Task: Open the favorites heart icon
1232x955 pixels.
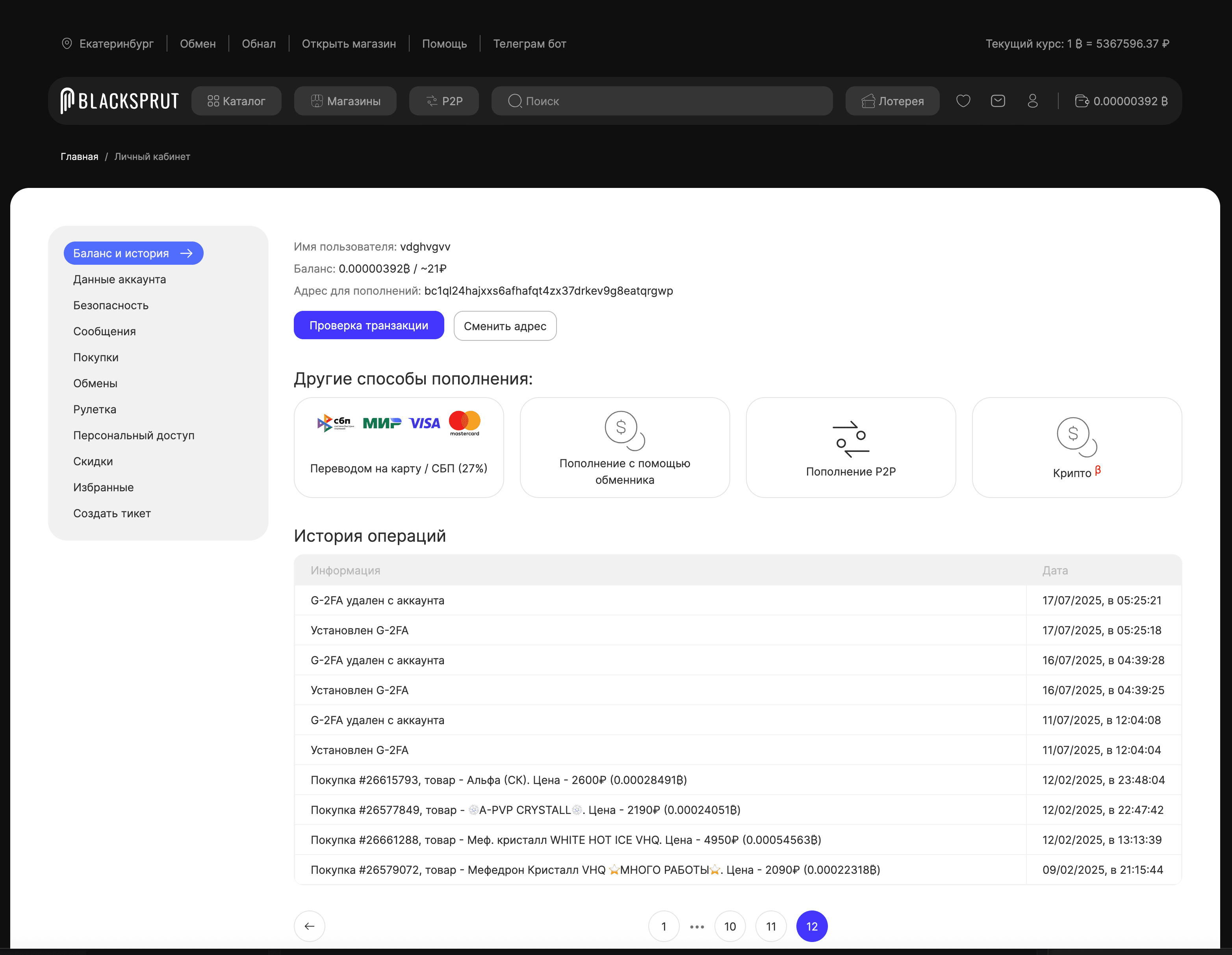Action: (x=963, y=101)
